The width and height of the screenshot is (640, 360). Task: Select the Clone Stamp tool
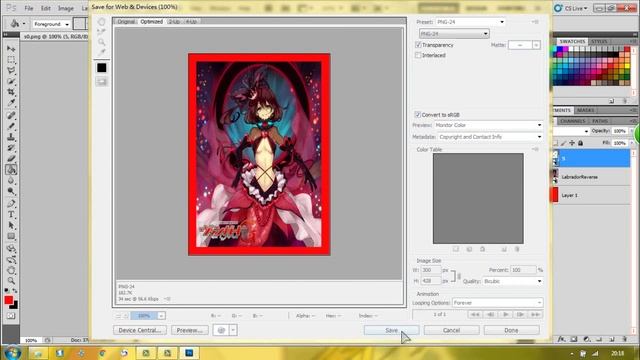pyautogui.click(x=11, y=137)
